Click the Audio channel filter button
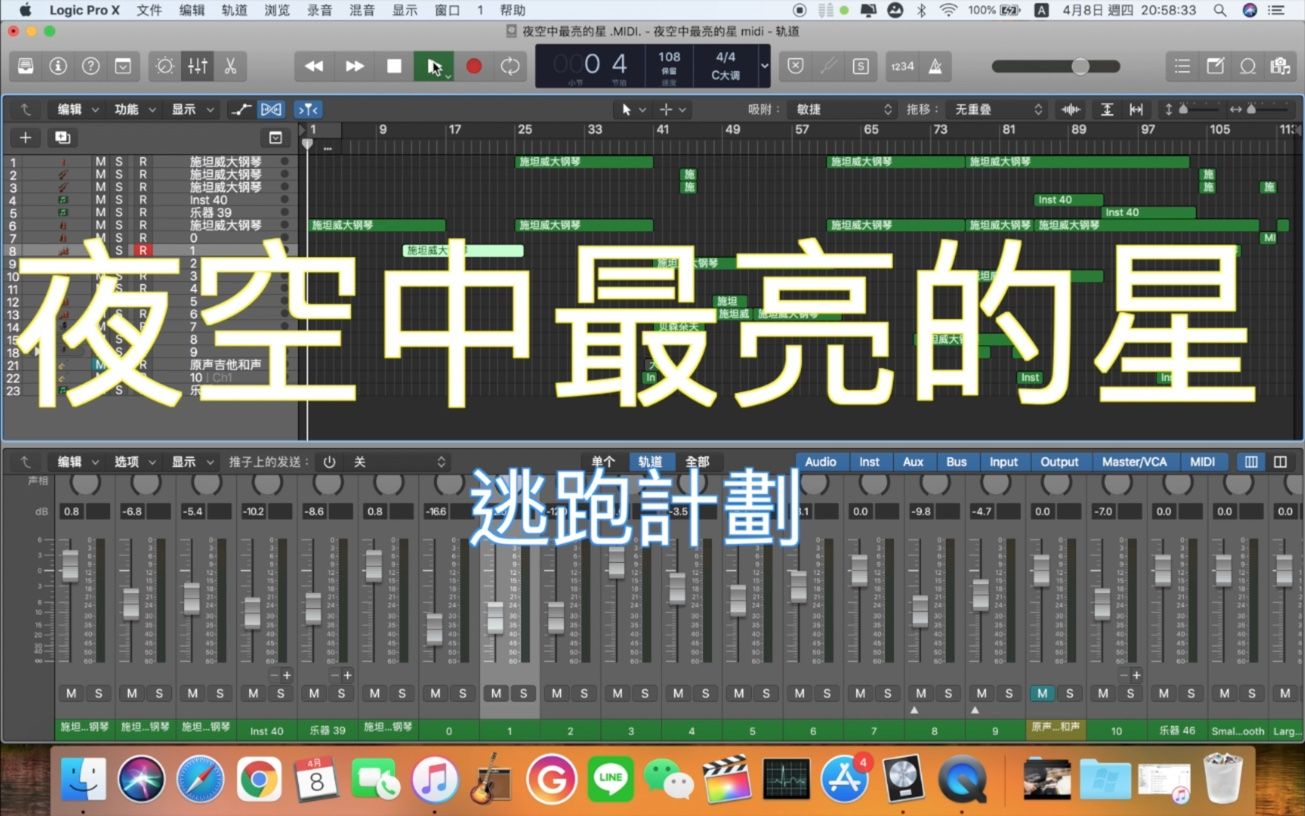This screenshot has width=1305, height=816. point(821,462)
